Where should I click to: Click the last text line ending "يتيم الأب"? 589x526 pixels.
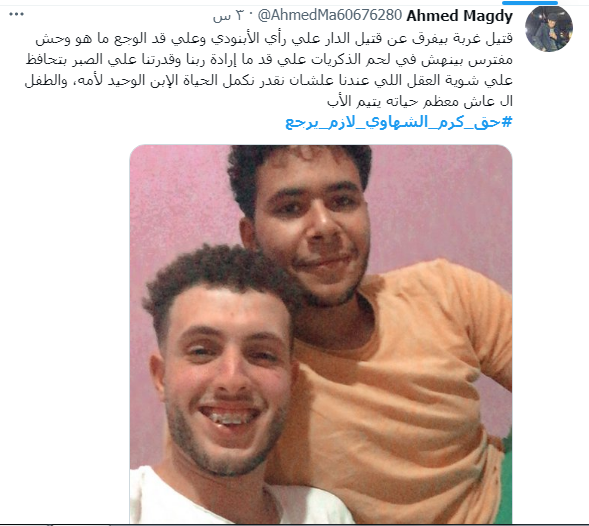420,101
